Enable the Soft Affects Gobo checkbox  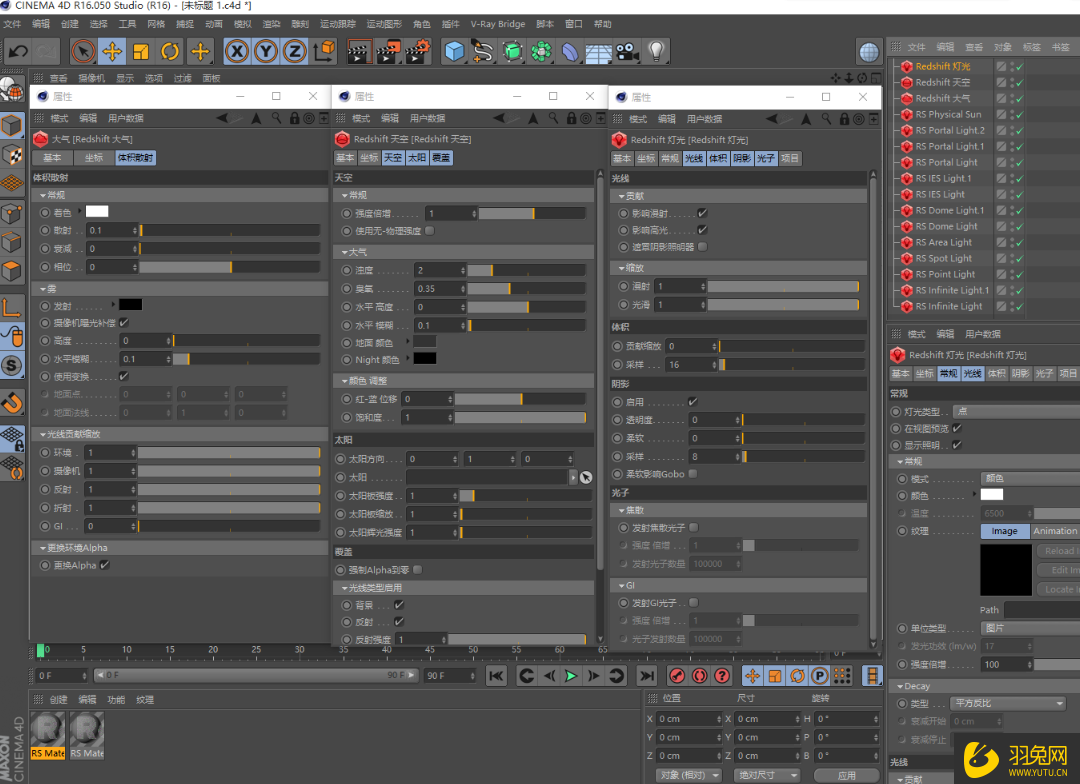click(x=693, y=474)
